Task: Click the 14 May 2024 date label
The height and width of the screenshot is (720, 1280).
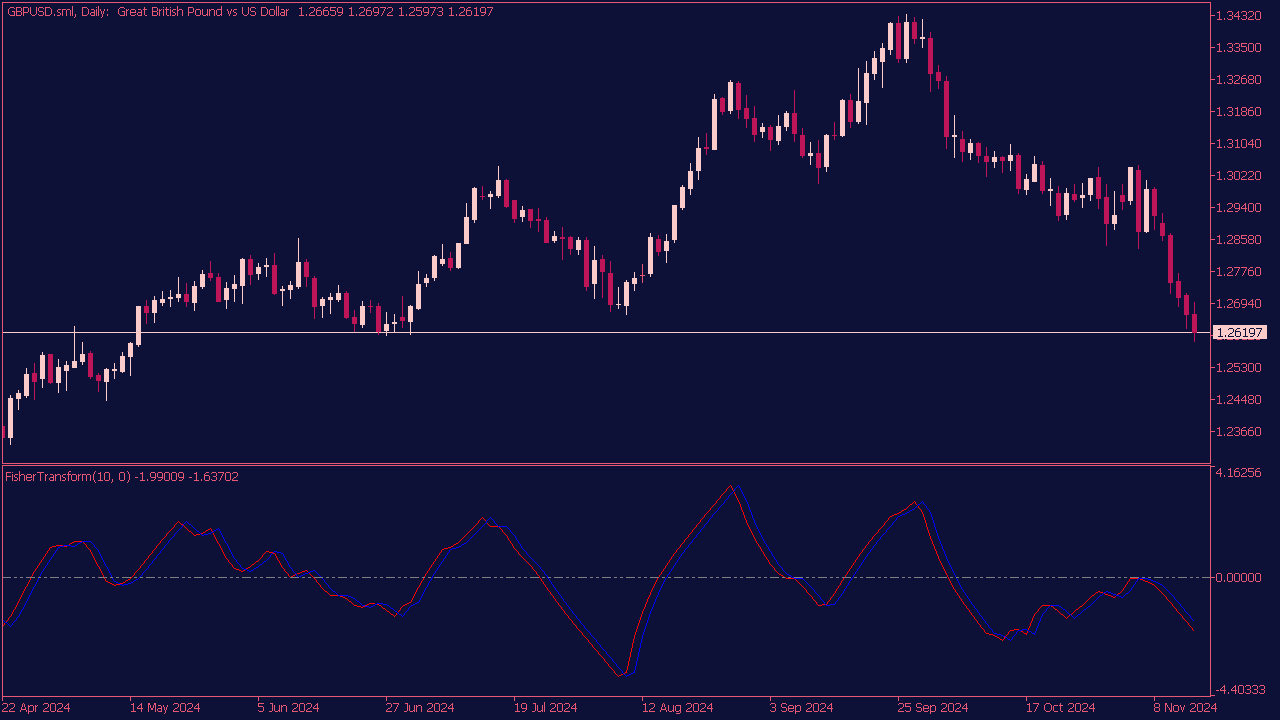Action: point(165,708)
